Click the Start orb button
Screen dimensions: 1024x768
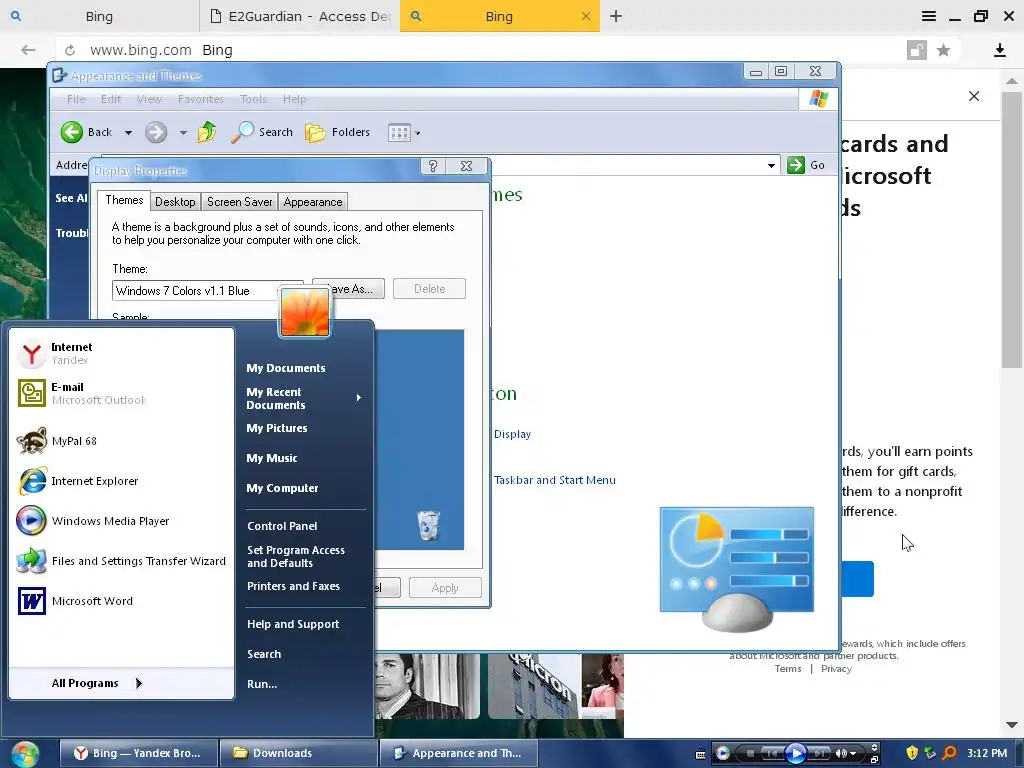(x=25, y=754)
